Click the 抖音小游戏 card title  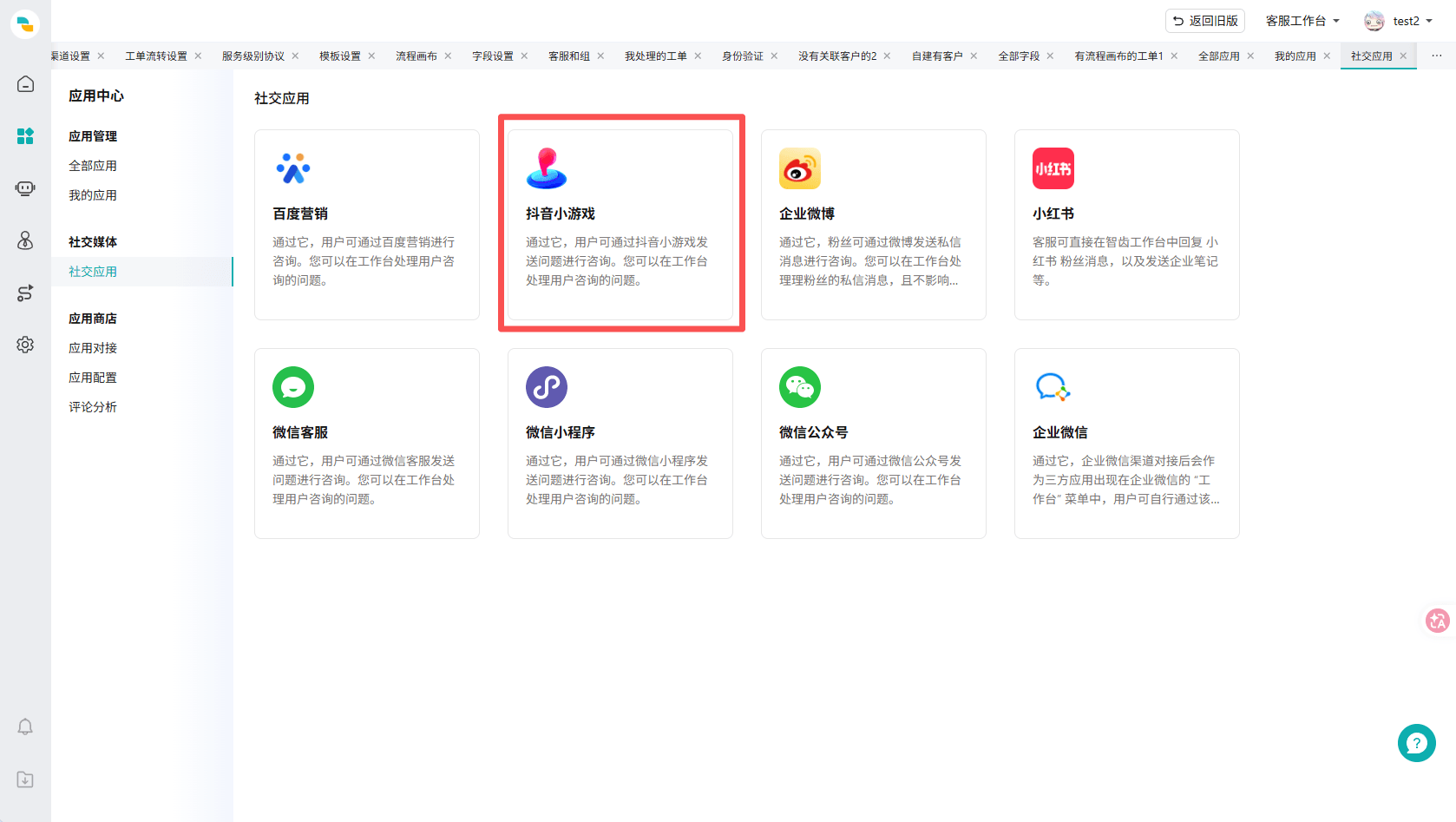coord(561,214)
